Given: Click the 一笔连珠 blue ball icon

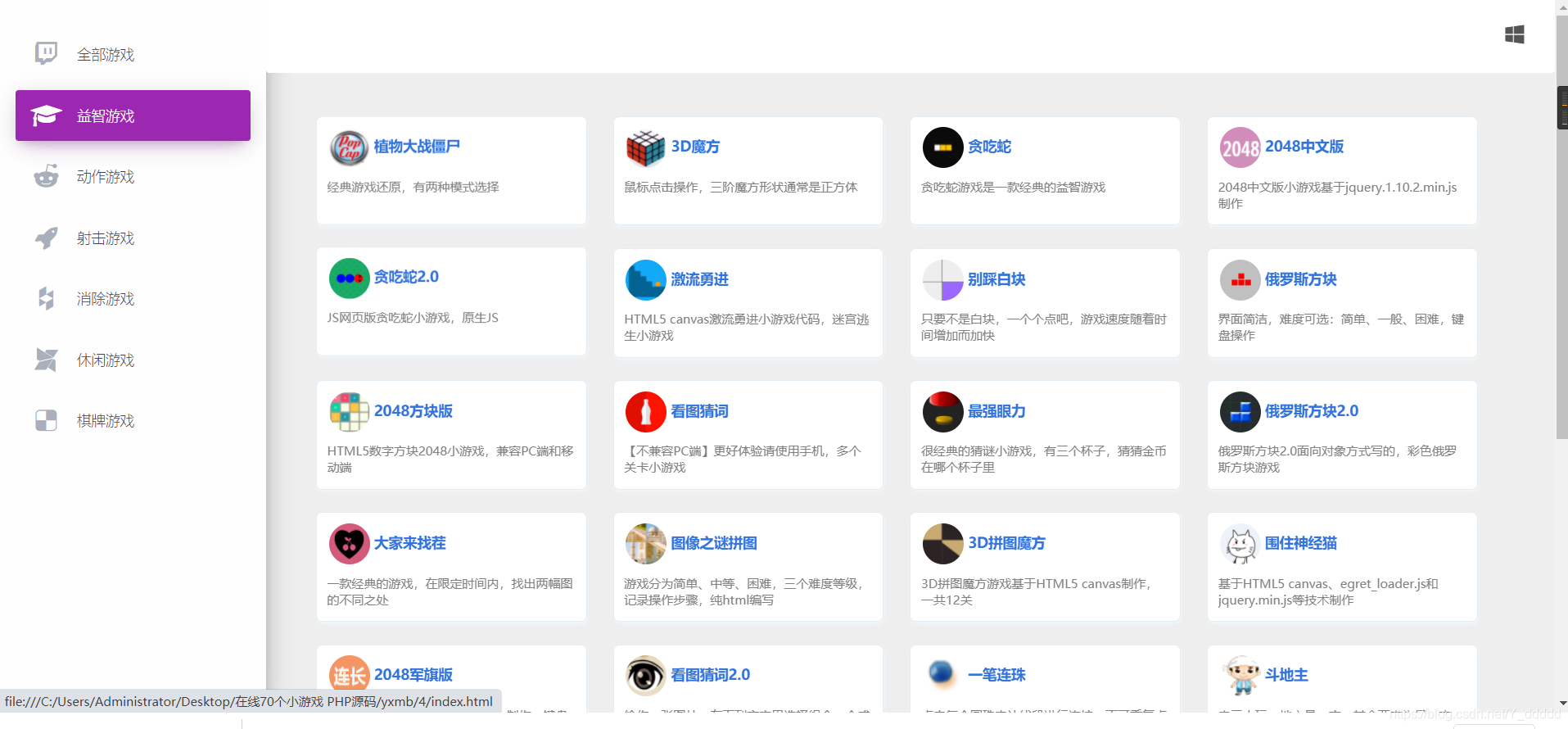Looking at the screenshot, I should [943, 676].
